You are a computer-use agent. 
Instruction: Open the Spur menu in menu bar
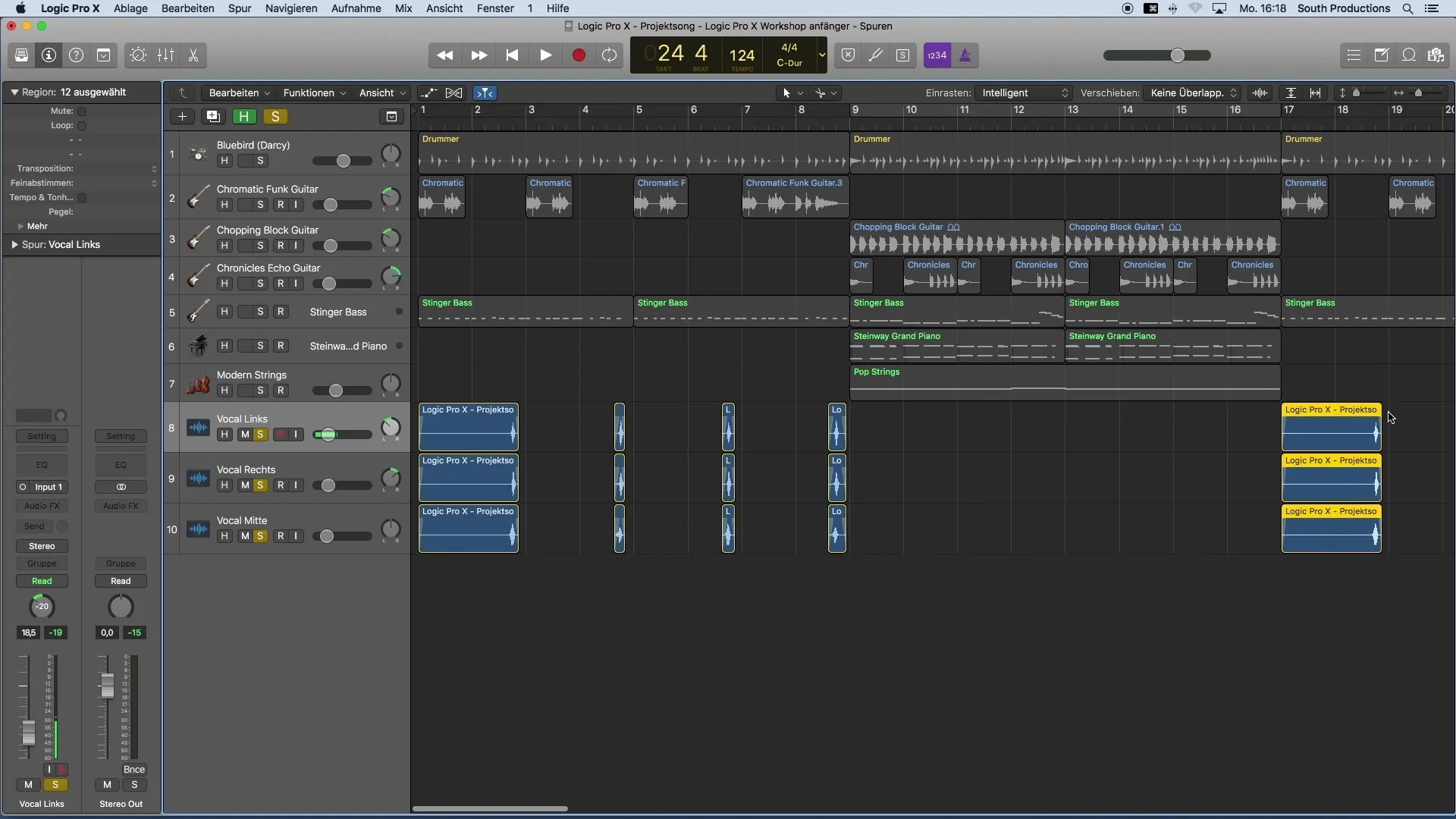[239, 9]
